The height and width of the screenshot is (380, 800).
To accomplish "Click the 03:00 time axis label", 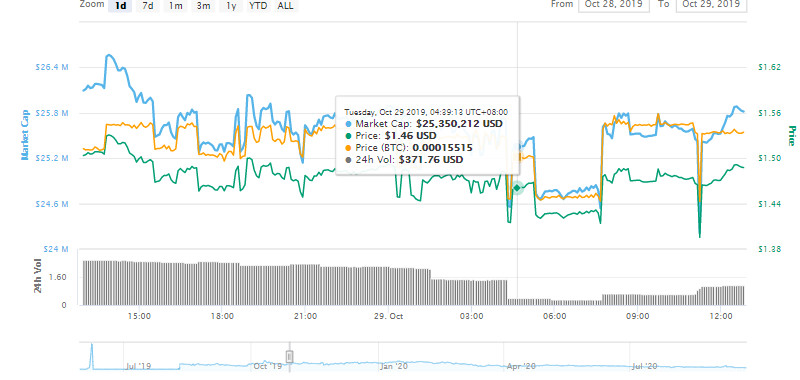I will tap(471, 316).
